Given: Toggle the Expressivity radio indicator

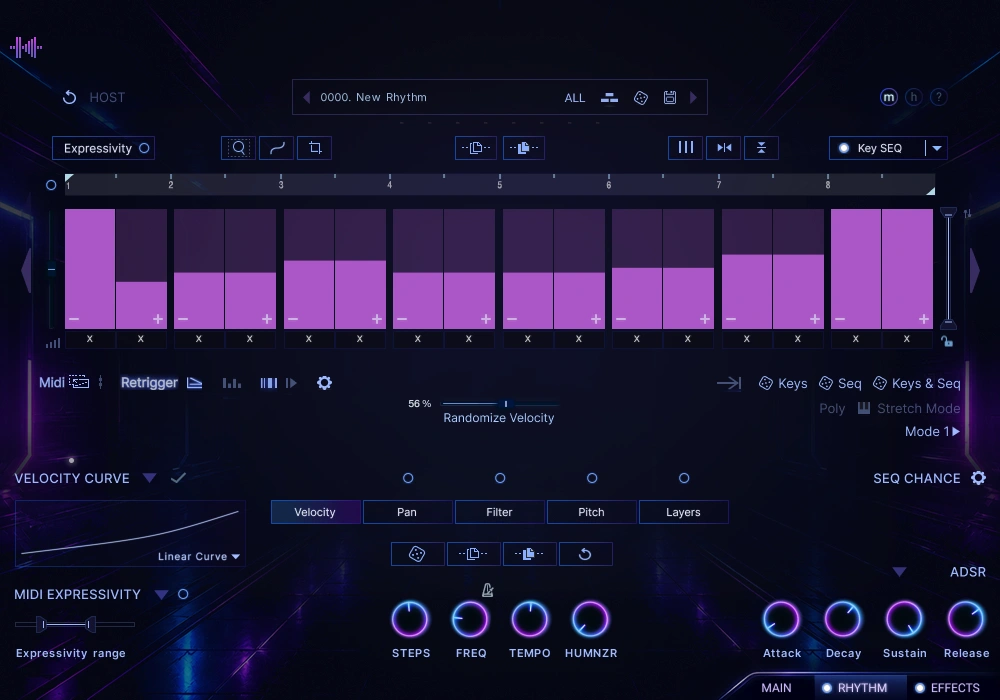Looking at the screenshot, I should click(144, 148).
